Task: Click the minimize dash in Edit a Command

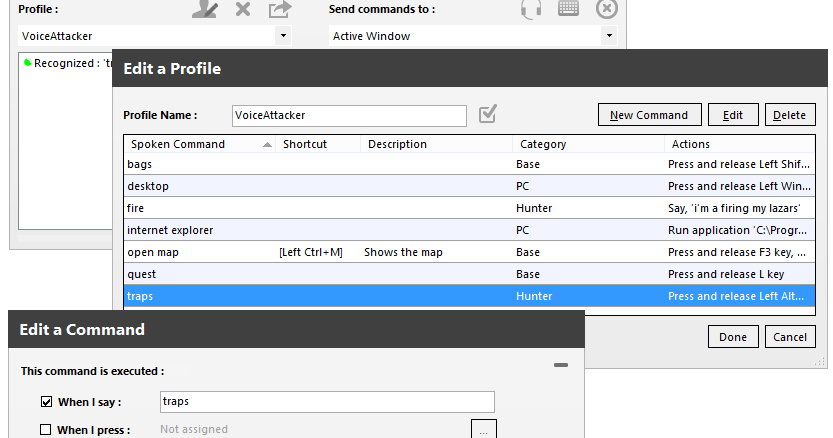Action: coord(561,365)
